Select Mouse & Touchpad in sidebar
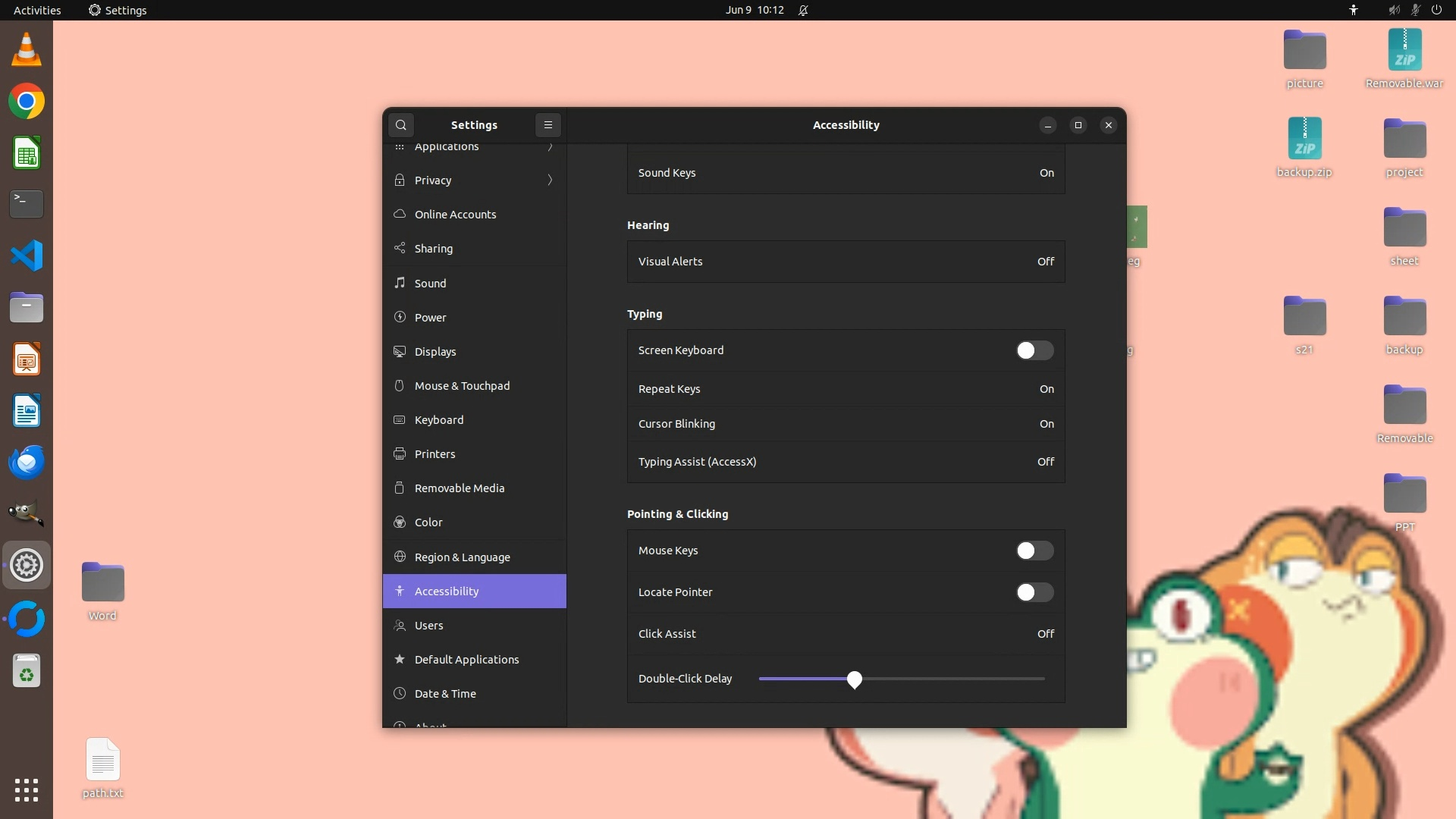Viewport: 1456px width, 819px height. [462, 385]
